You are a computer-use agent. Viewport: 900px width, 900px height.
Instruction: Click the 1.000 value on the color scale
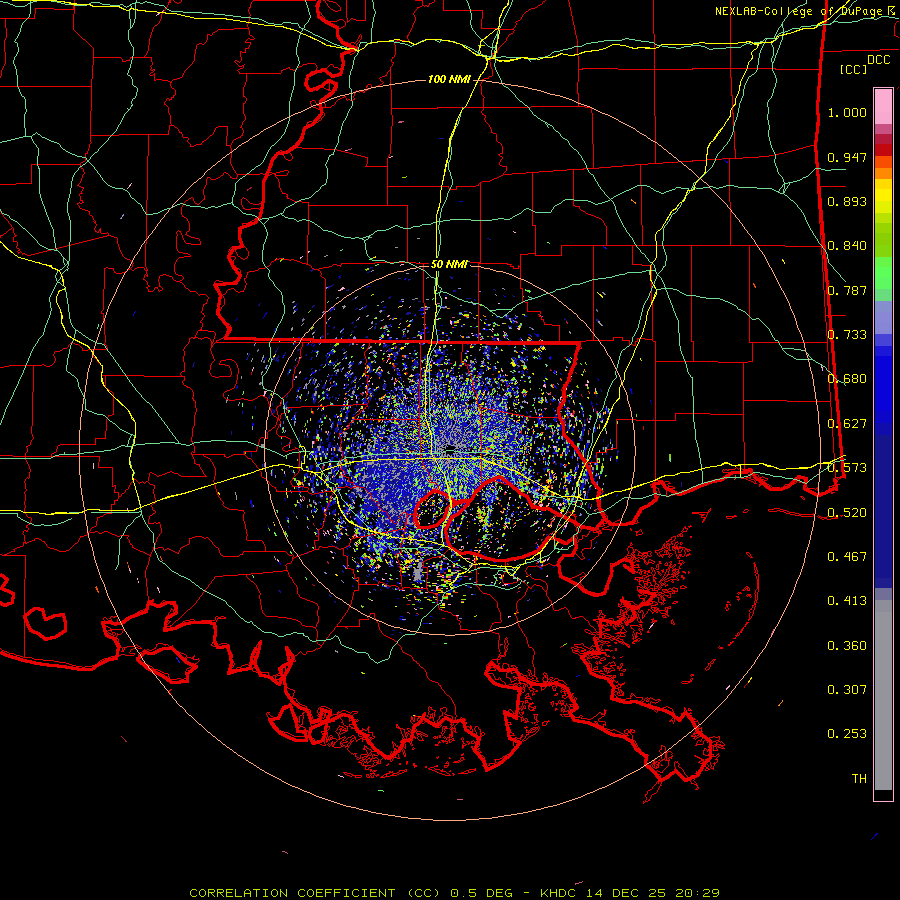[847, 112]
